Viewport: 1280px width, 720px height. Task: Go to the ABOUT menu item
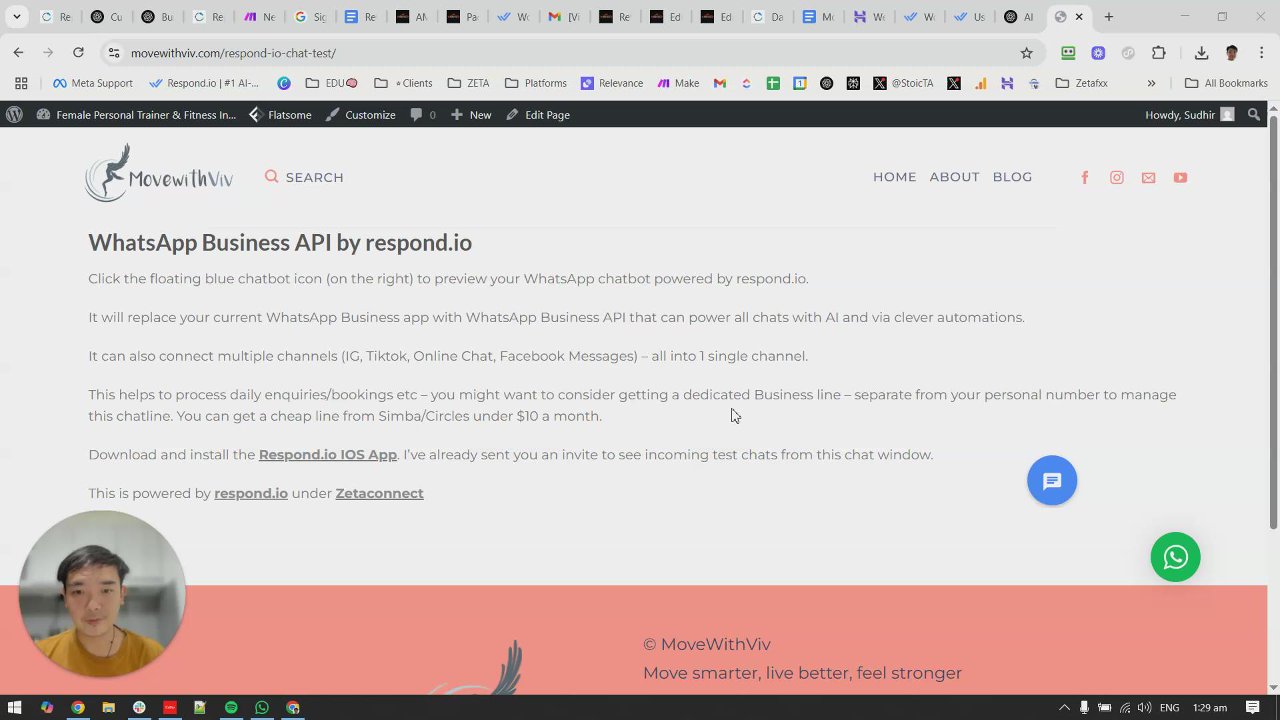coord(954,177)
